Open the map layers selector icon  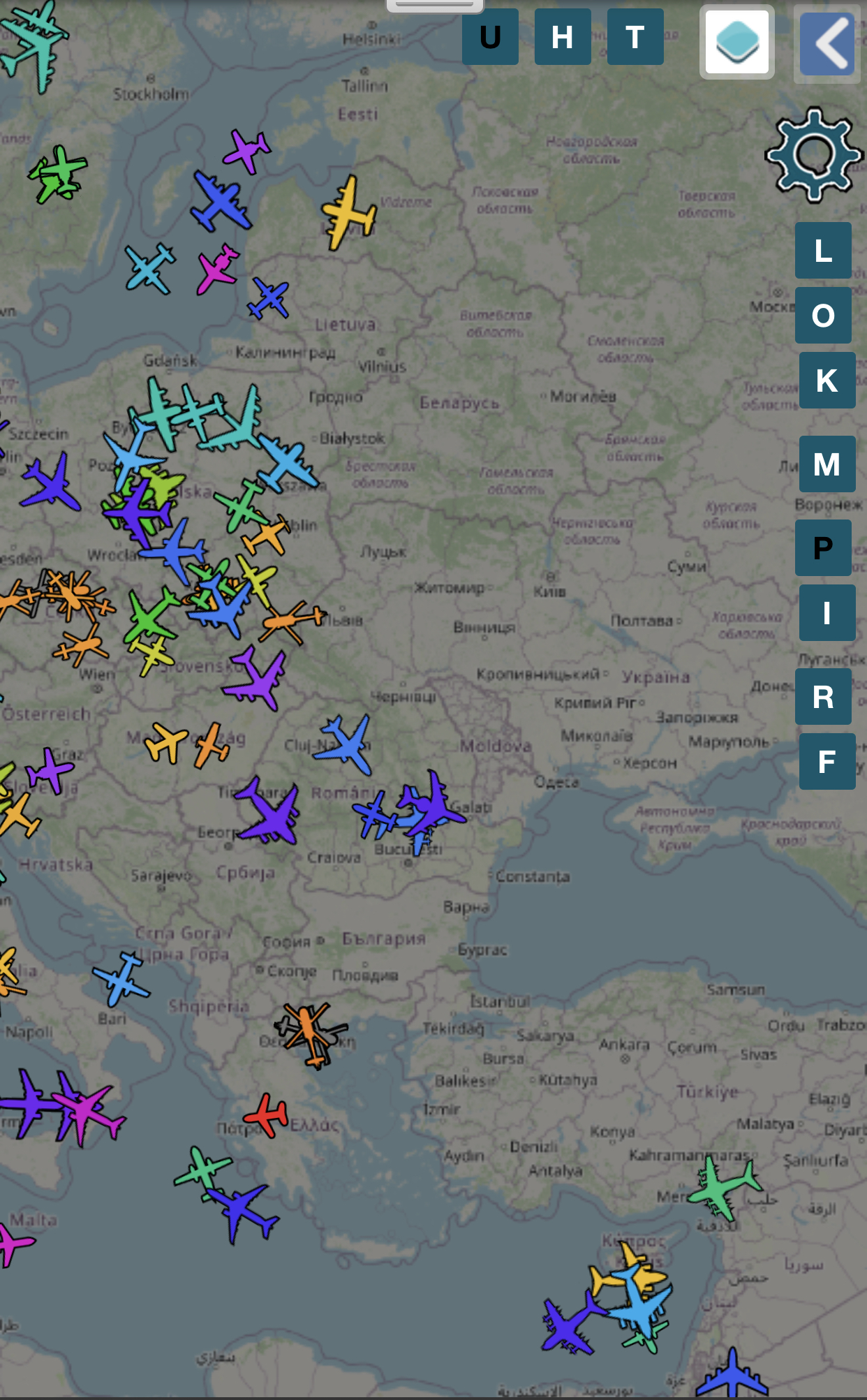tap(737, 42)
